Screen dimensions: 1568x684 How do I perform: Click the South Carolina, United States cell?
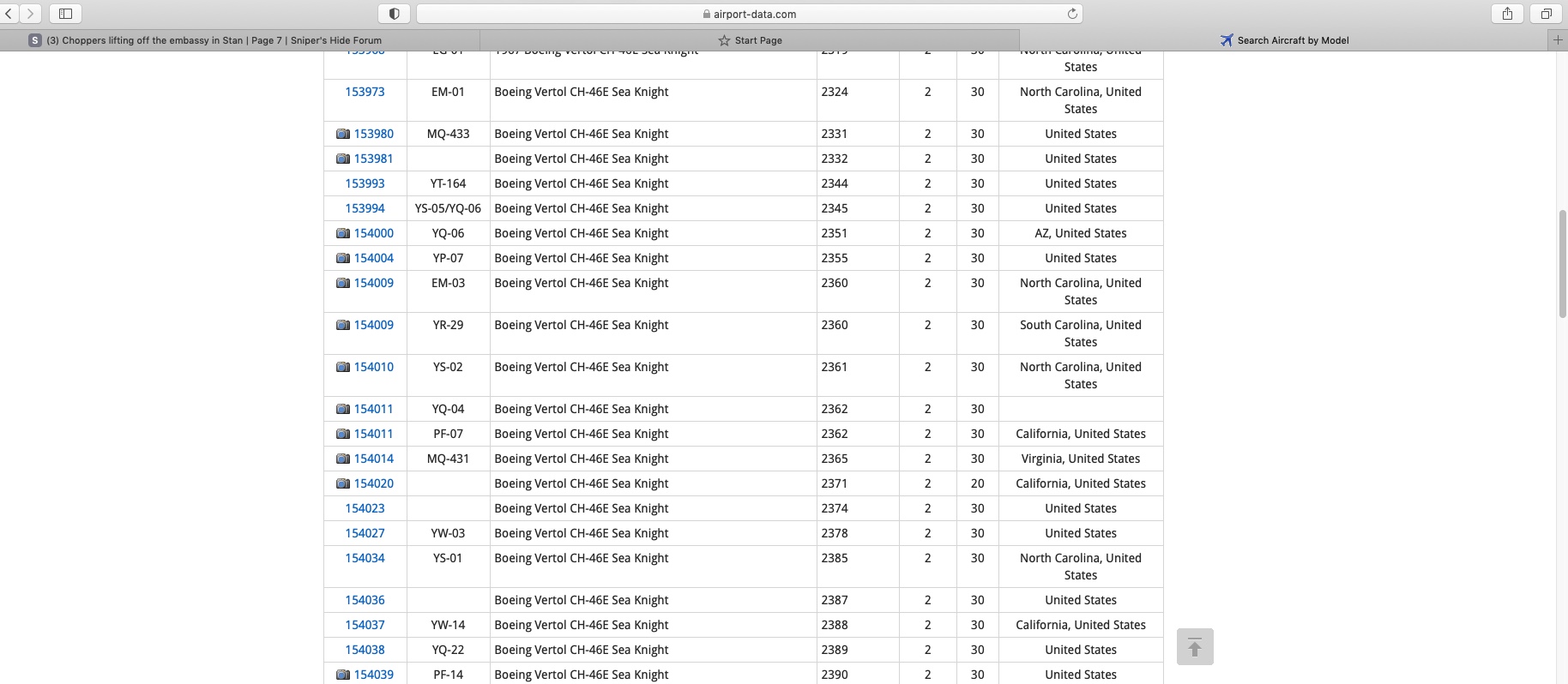tap(1081, 333)
